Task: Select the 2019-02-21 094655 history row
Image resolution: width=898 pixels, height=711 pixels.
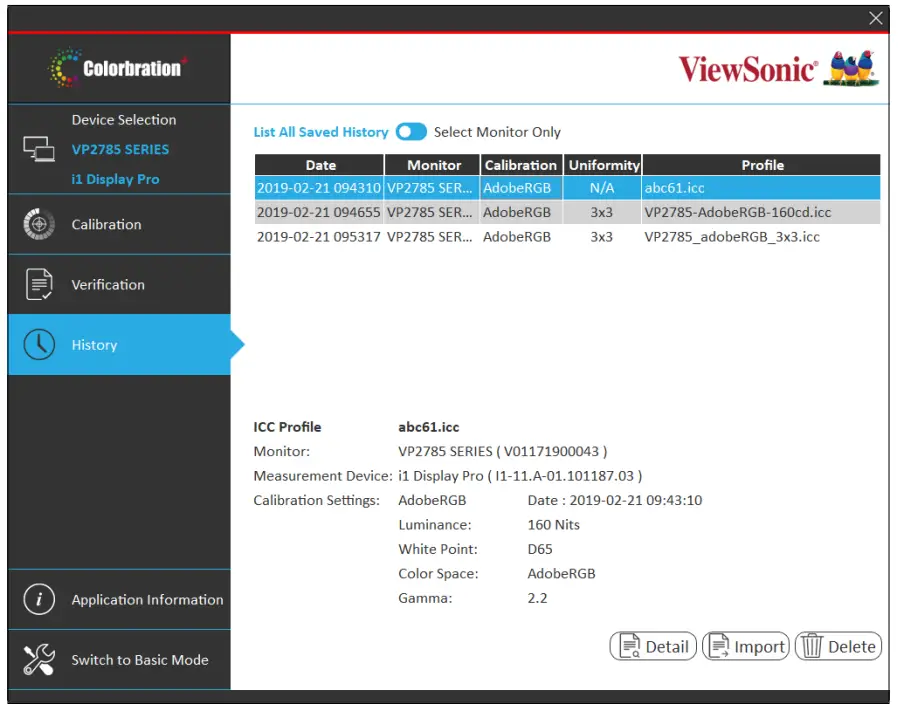Action: [x=567, y=212]
